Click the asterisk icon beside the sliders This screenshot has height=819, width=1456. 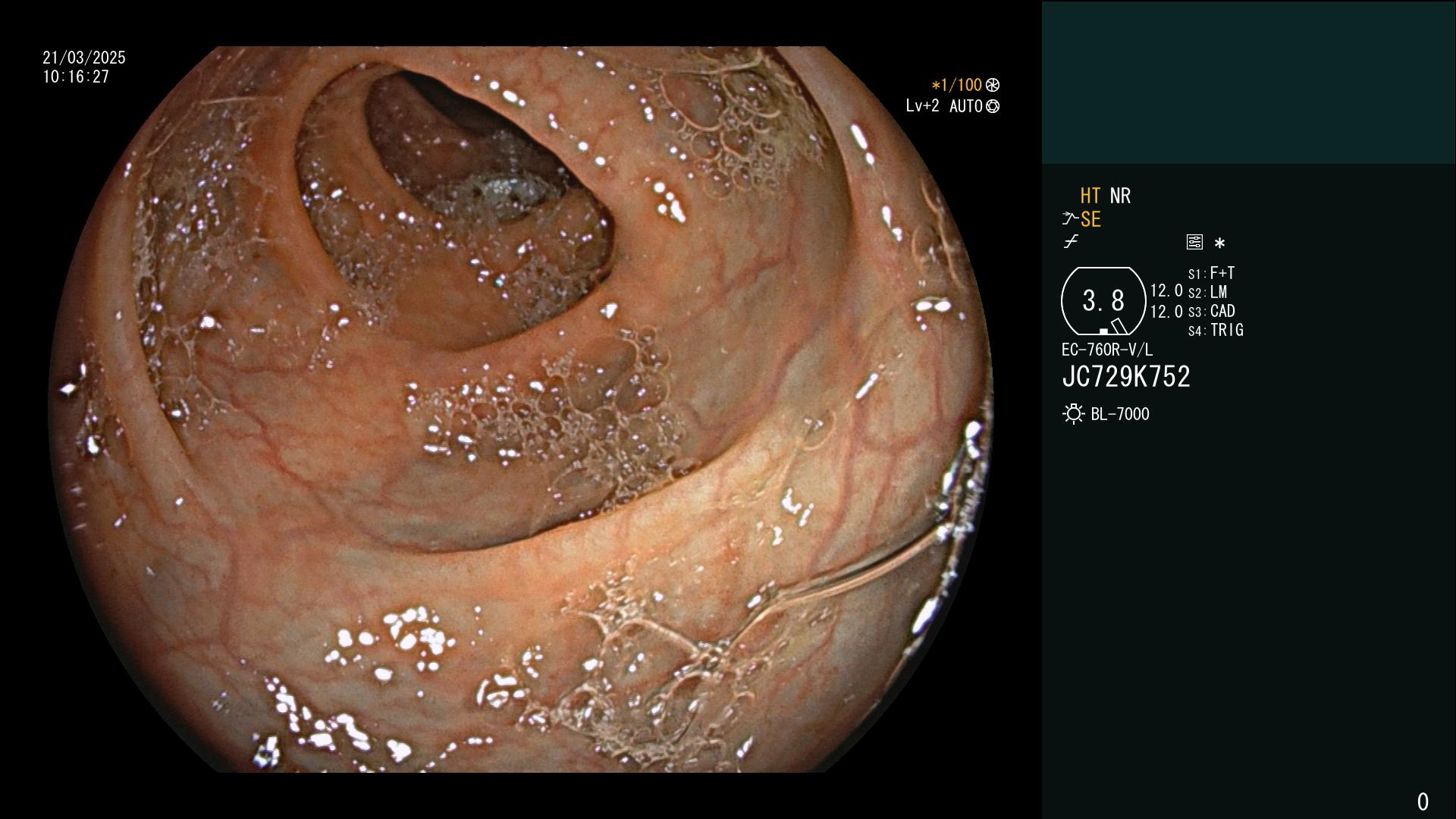(x=1219, y=243)
